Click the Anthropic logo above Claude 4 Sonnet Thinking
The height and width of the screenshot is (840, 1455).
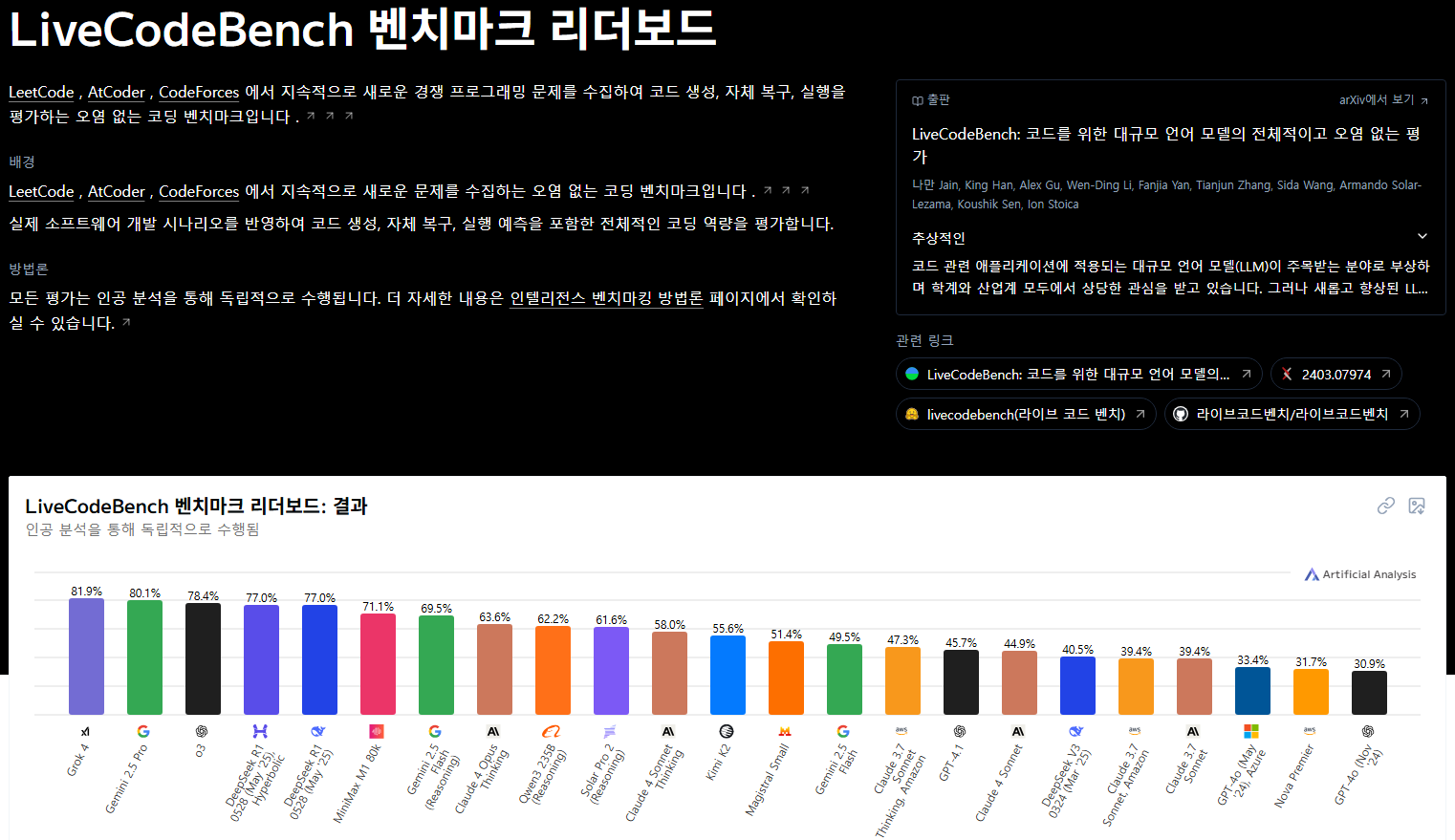click(x=668, y=731)
